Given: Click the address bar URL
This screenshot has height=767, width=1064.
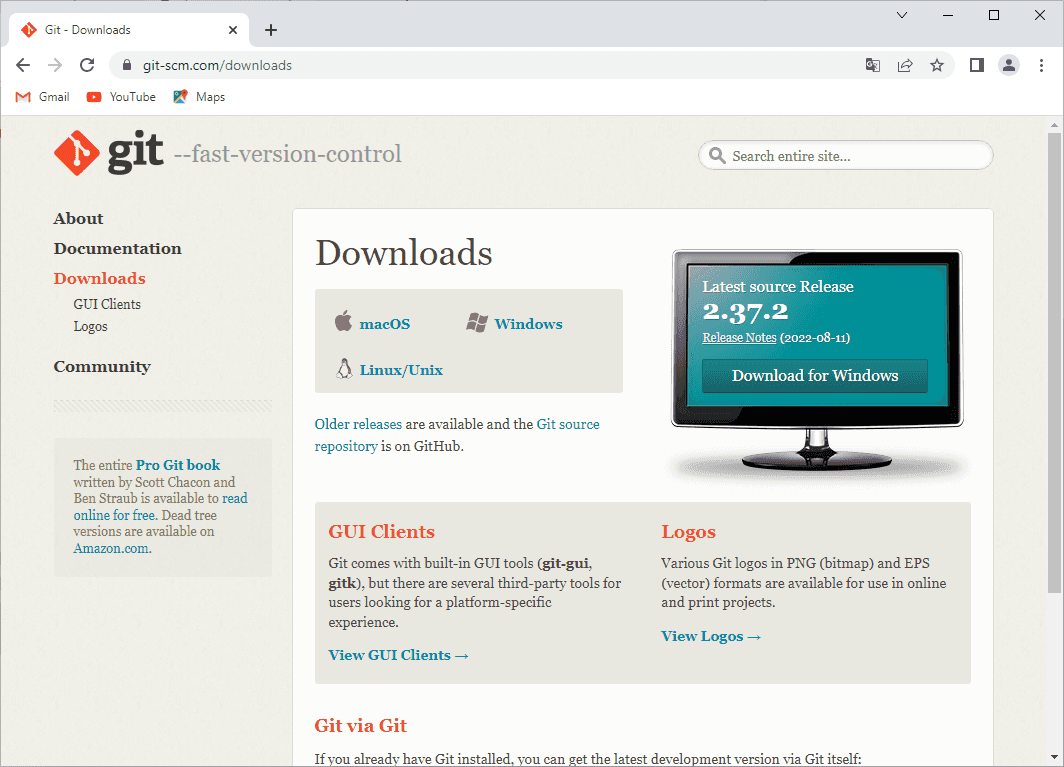Looking at the screenshot, I should (x=217, y=65).
